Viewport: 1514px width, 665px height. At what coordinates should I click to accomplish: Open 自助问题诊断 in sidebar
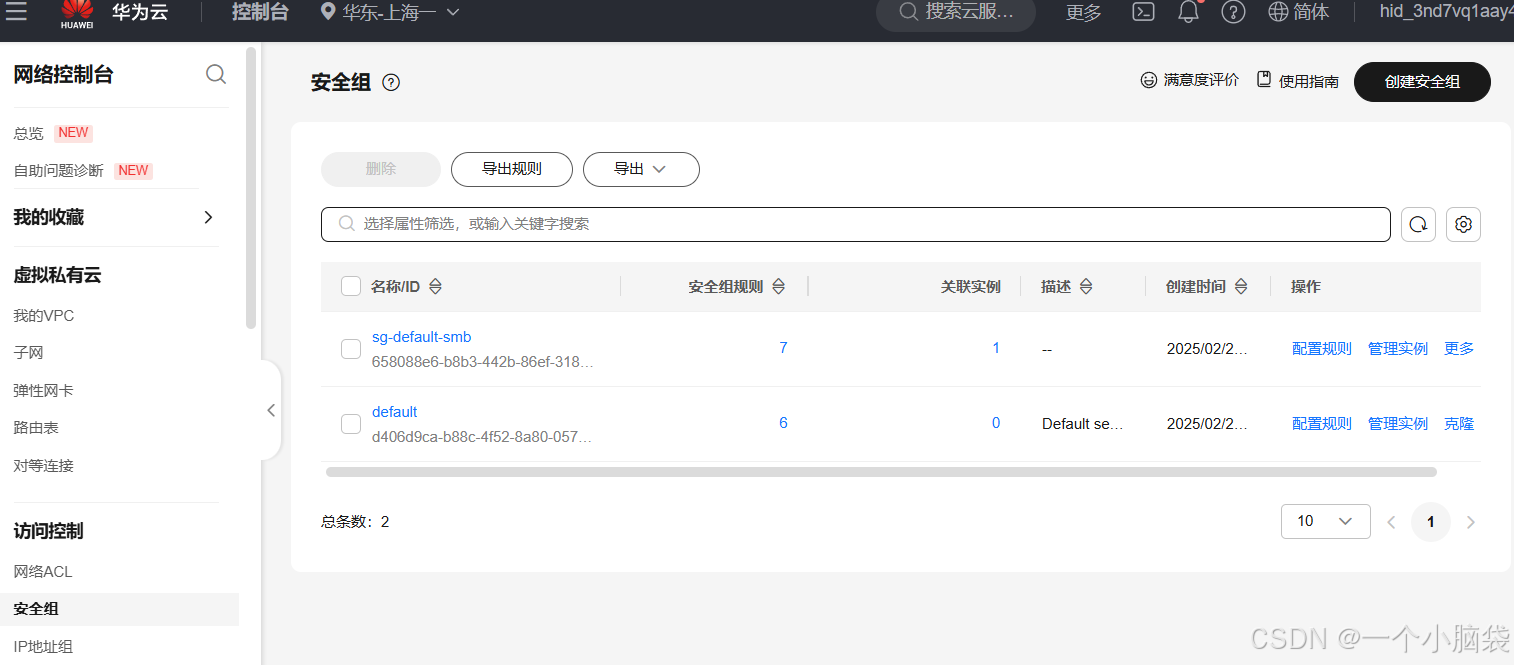click(58, 171)
